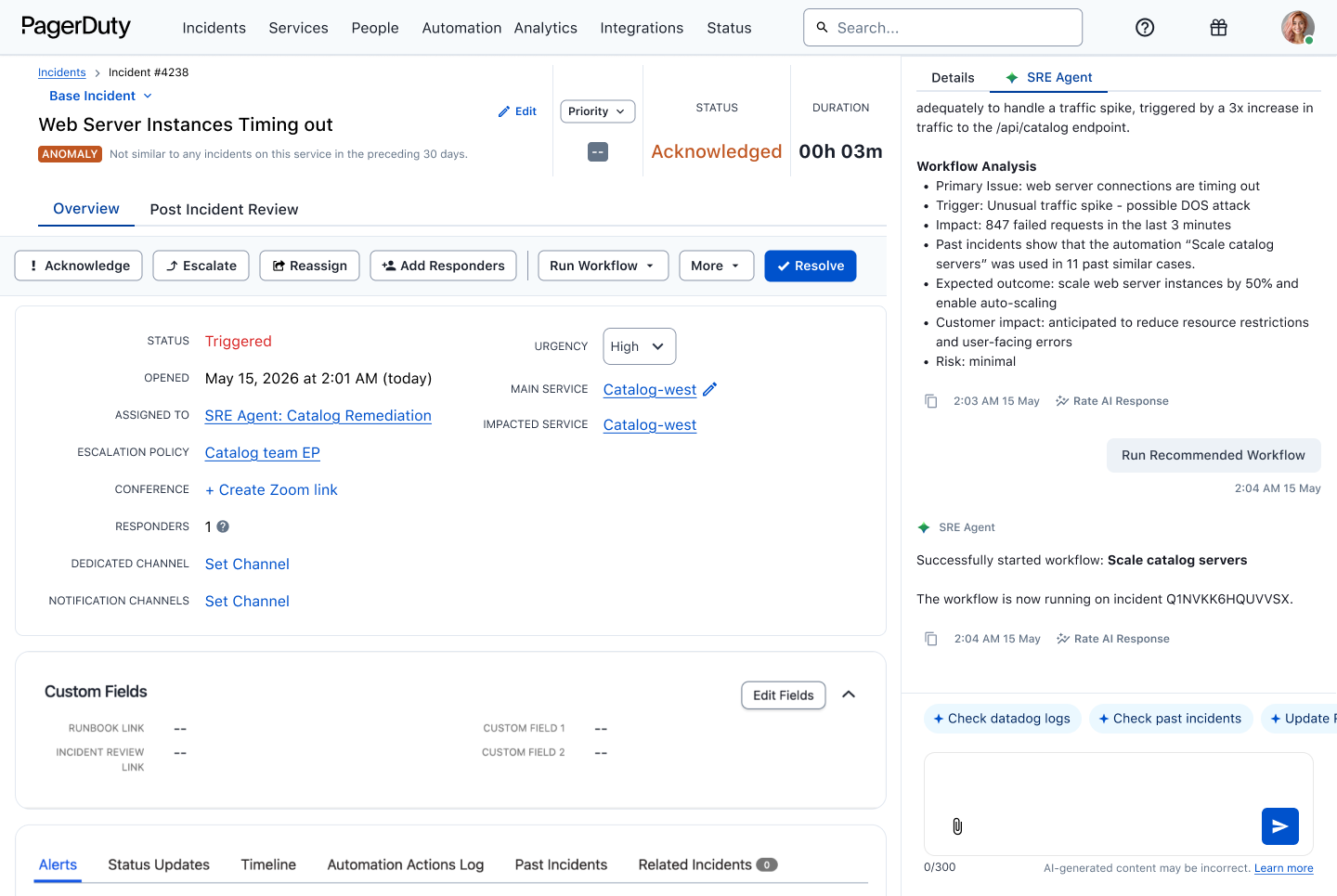Image resolution: width=1337 pixels, height=896 pixels.
Task: Click the Edit Fields button
Action: [x=784, y=695]
